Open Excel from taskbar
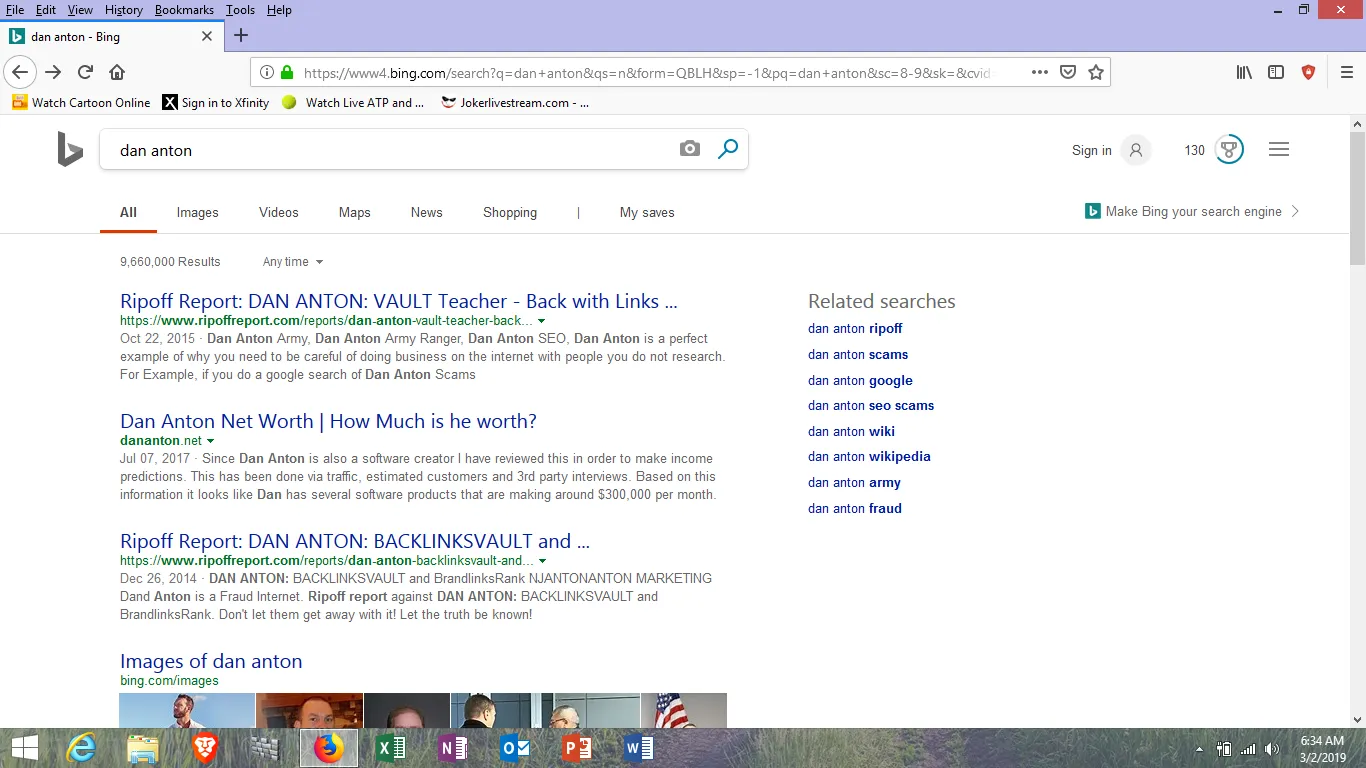1366x768 pixels. (391, 748)
